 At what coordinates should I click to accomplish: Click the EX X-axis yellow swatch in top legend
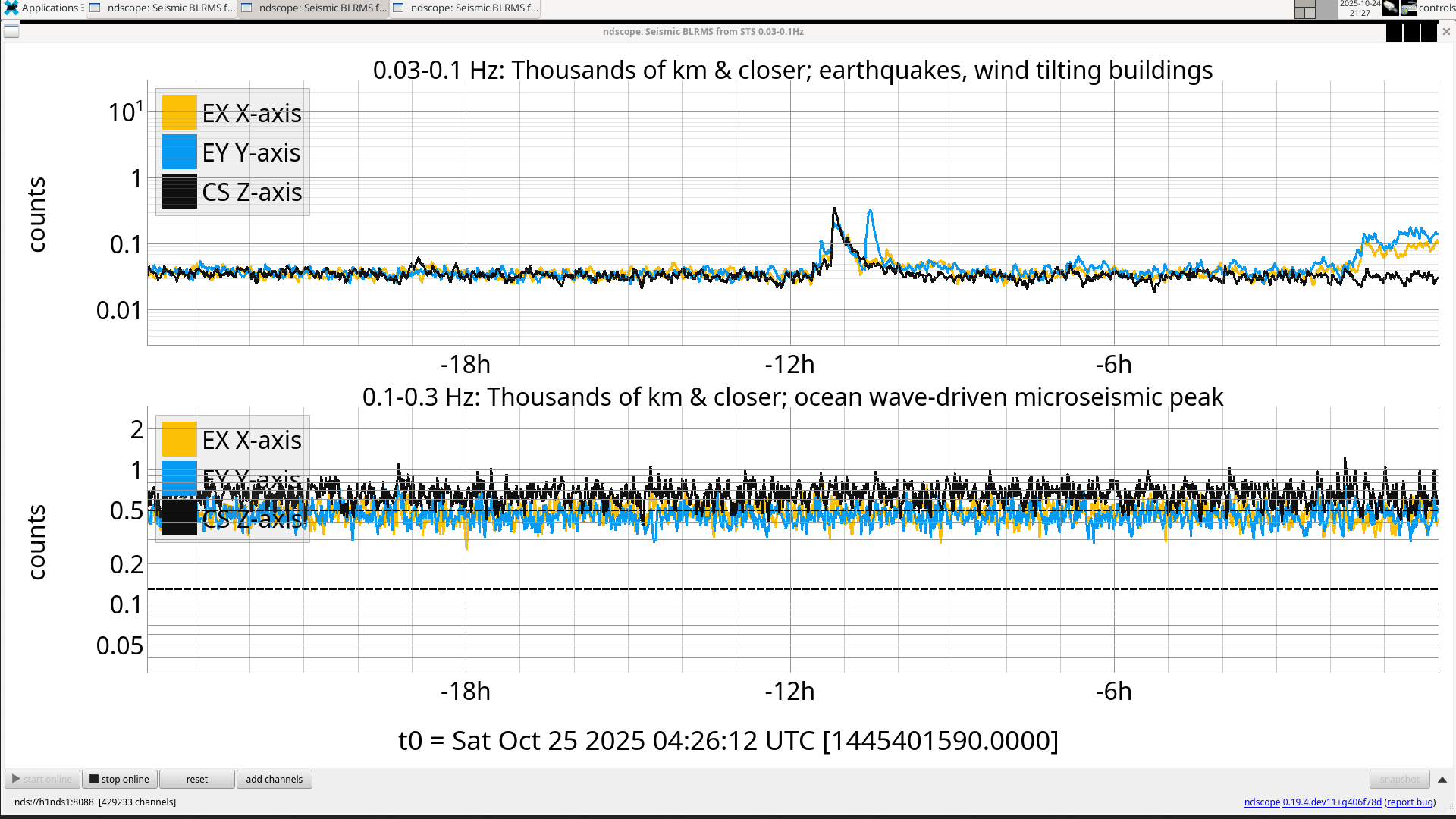[x=179, y=113]
